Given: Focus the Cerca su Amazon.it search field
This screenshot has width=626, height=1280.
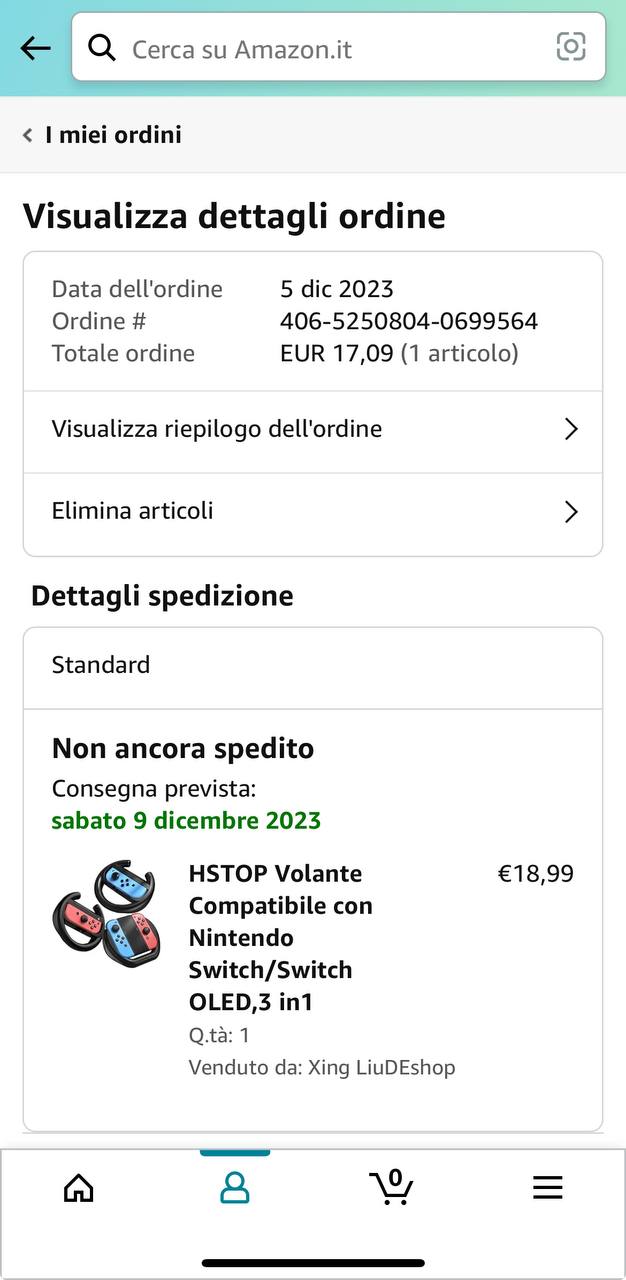Looking at the screenshot, I should 338,47.
